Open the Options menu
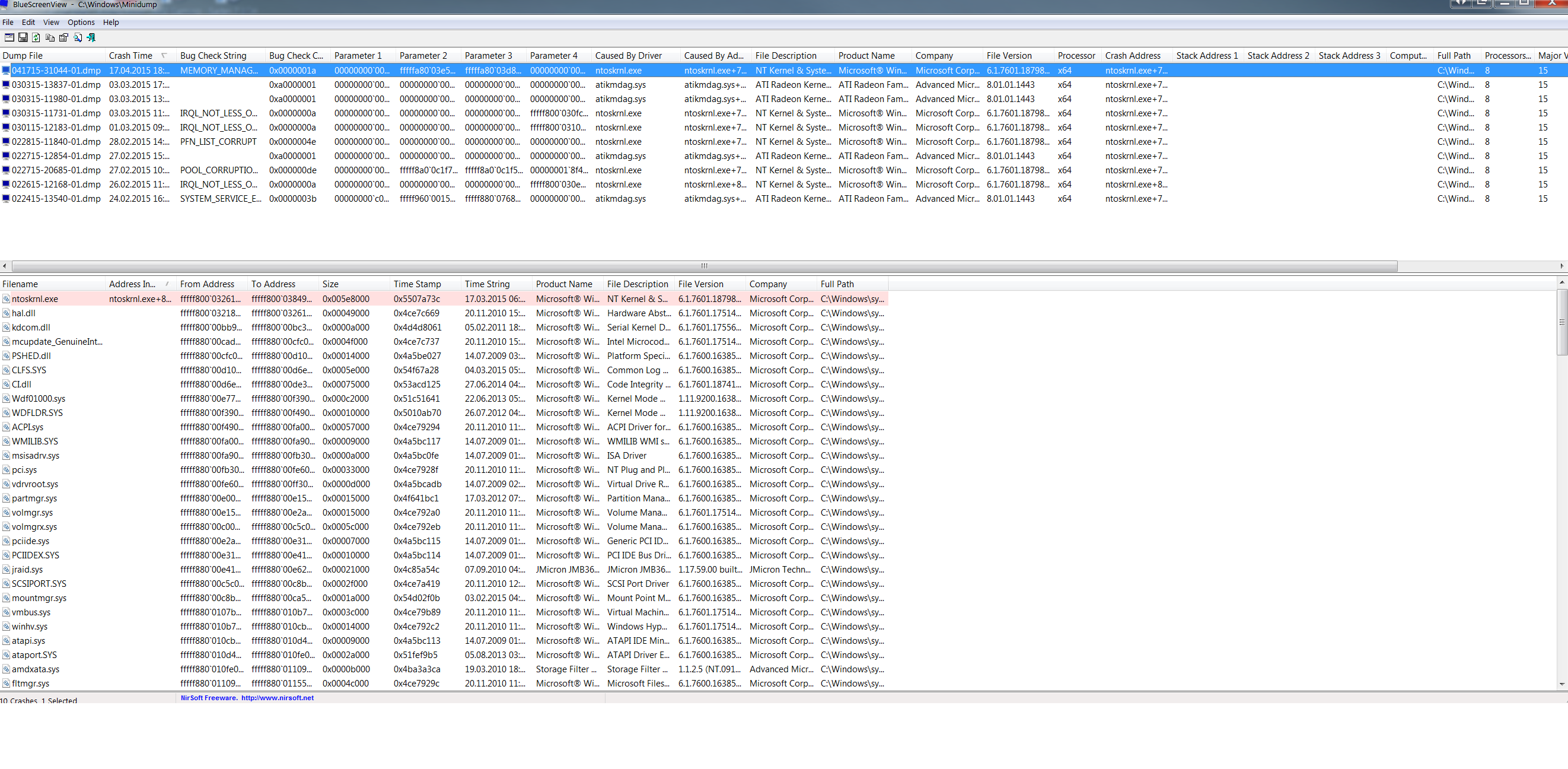1568x769 pixels. (81, 23)
